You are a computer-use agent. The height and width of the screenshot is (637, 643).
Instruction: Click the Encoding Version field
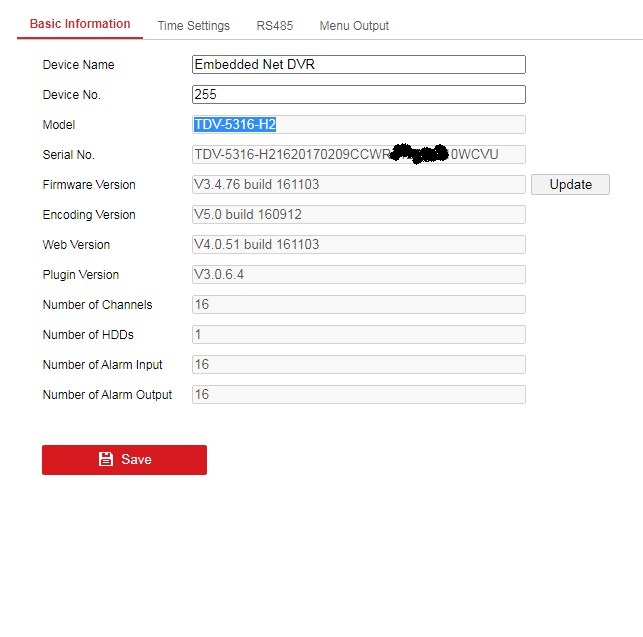[358, 215]
